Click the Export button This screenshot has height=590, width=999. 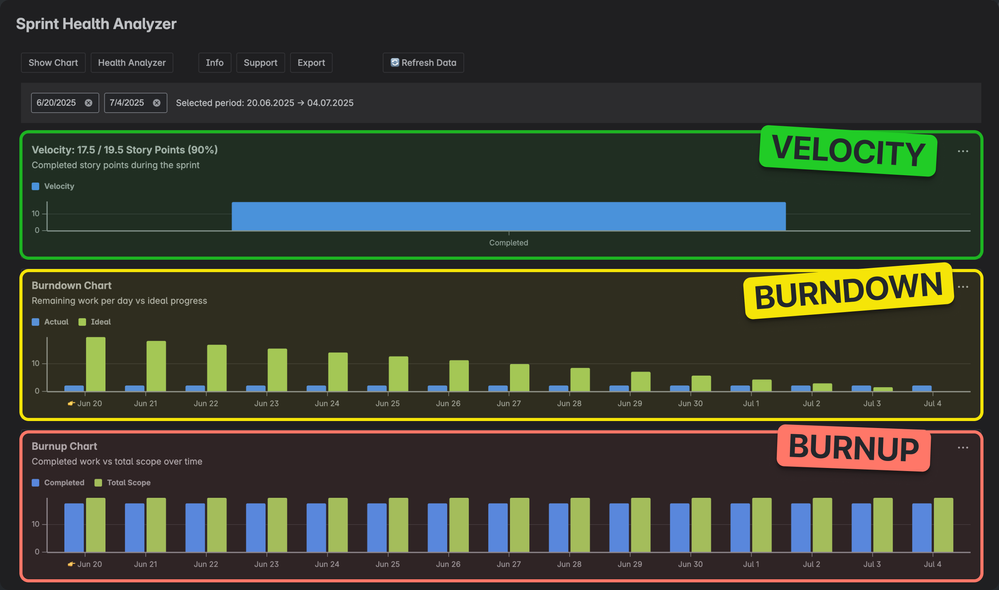tap(311, 62)
